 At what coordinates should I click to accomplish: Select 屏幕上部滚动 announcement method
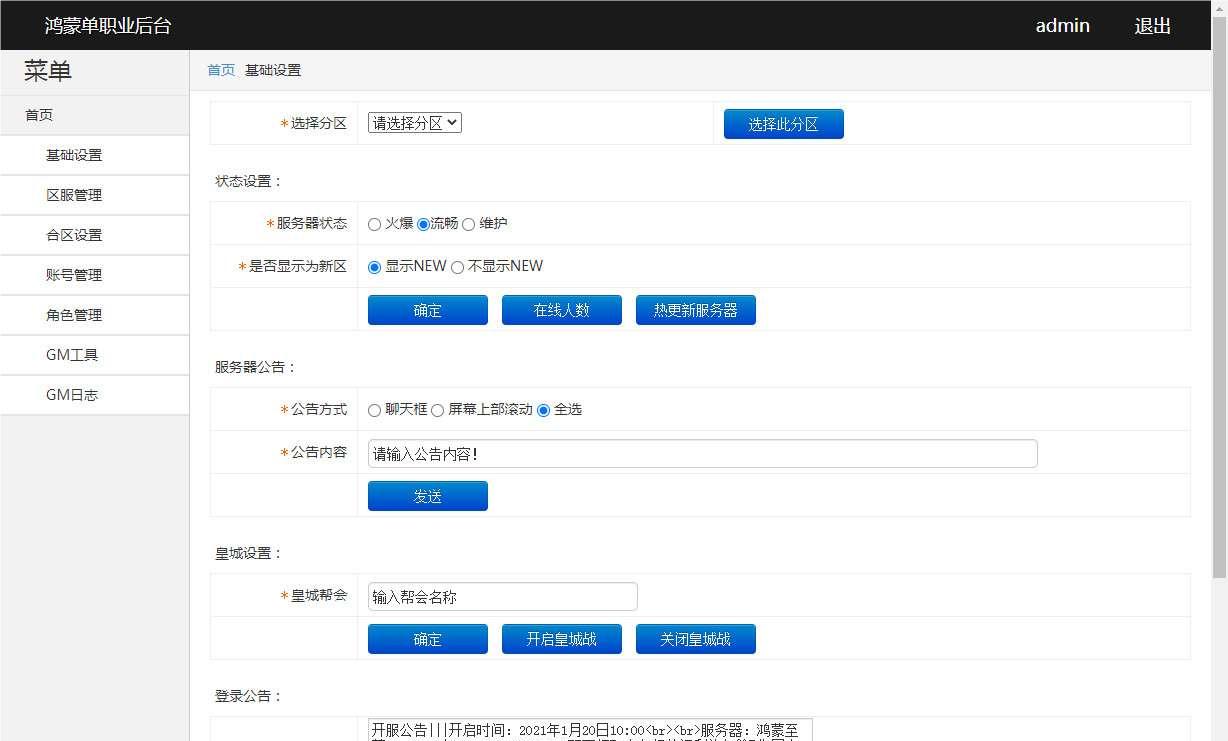click(x=437, y=411)
